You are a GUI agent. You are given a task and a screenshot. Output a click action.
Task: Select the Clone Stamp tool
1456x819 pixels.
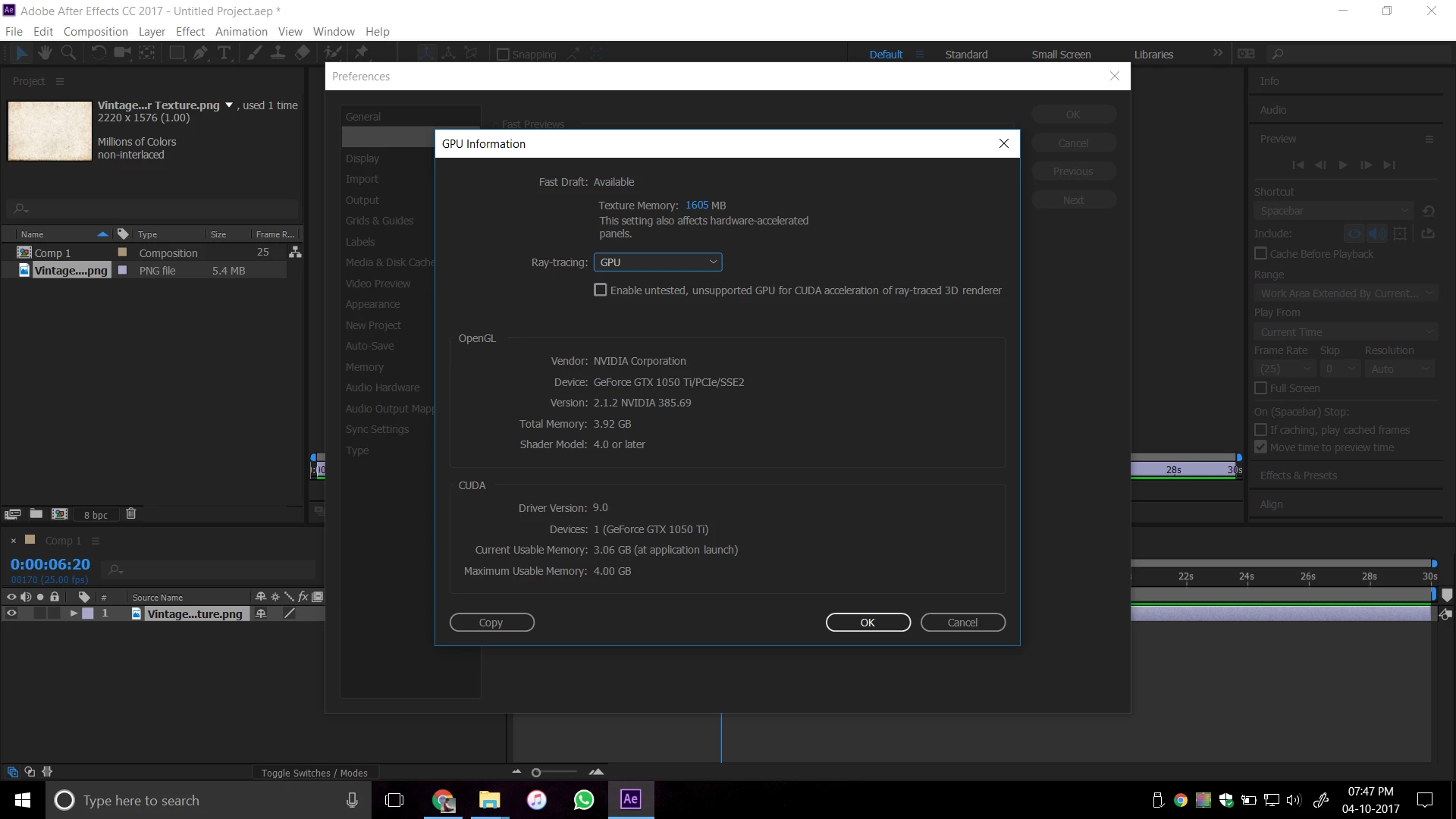pyautogui.click(x=278, y=53)
